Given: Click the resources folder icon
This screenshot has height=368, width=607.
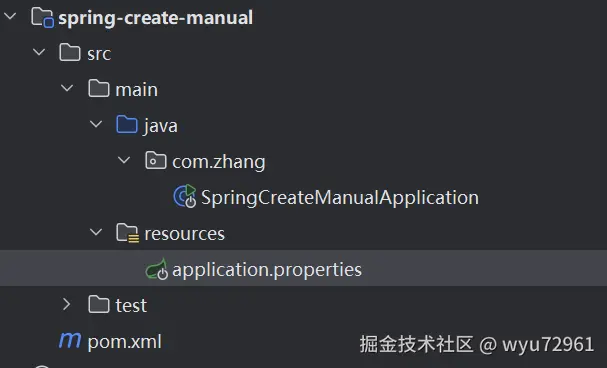Looking at the screenshot, I should point(127,233).
